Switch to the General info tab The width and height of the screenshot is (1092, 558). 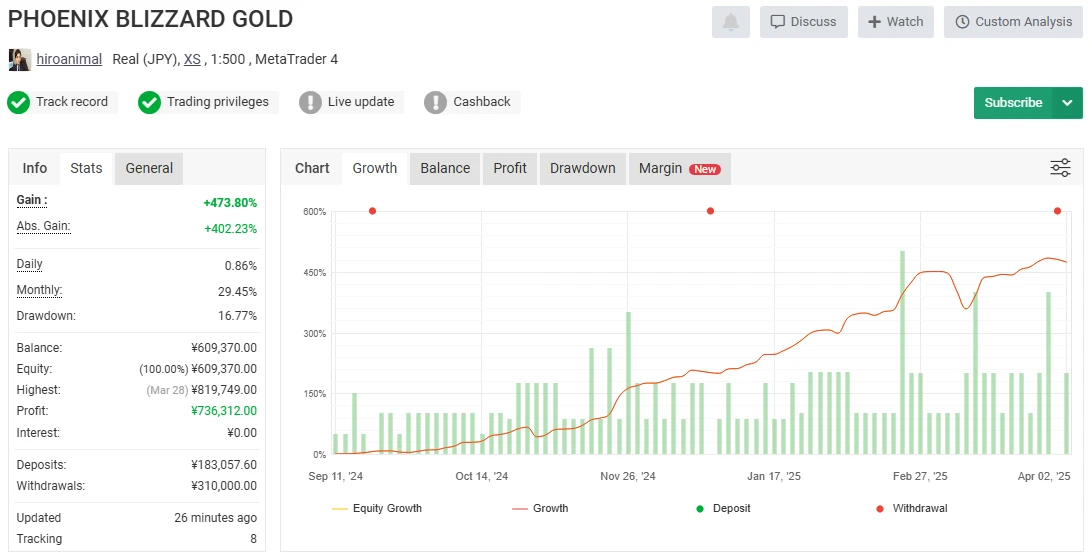click(149, 168)
